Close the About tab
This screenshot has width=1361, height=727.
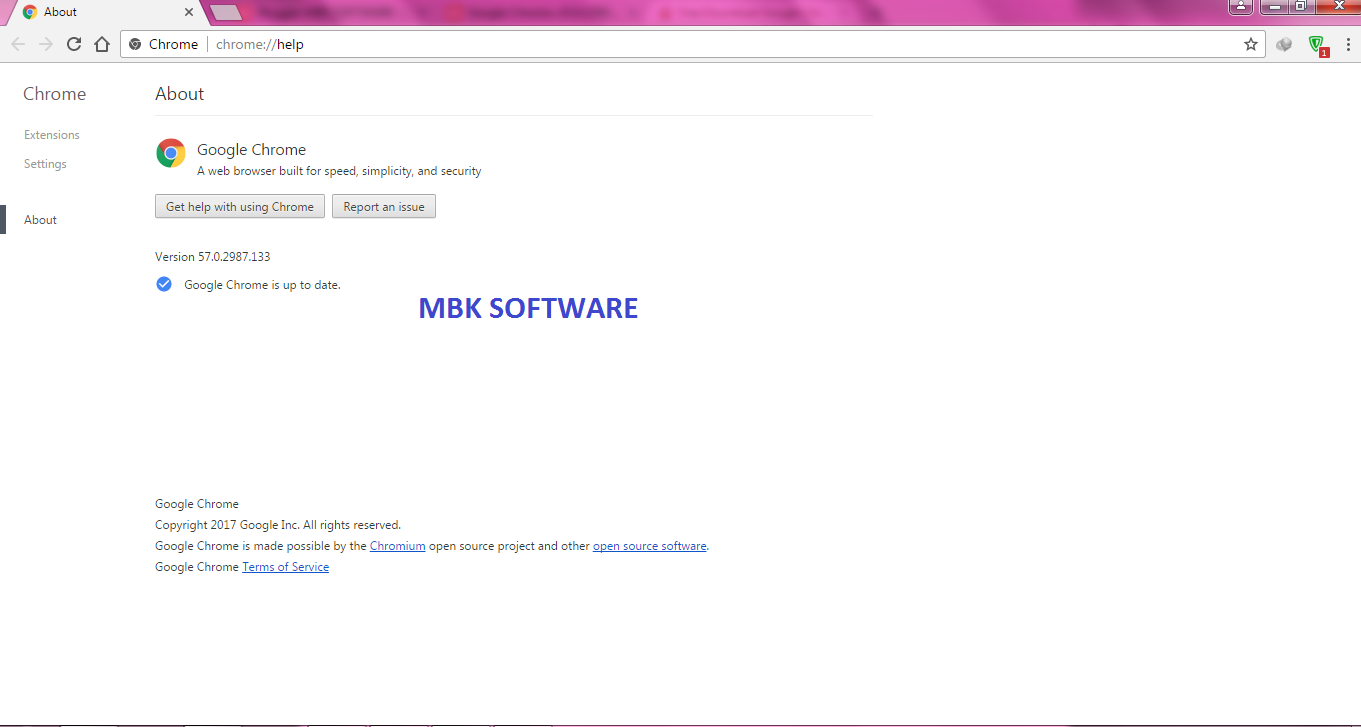coord(189,12)
